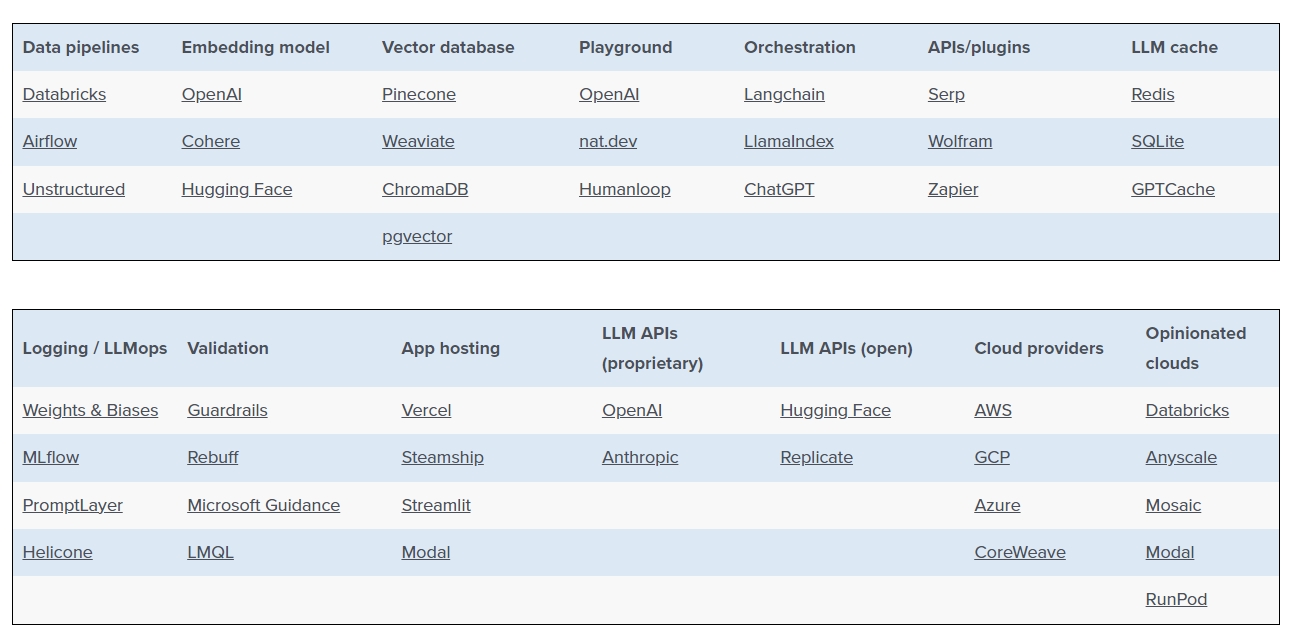Select the Redis LLM cache link

[x=1153, y=94]
